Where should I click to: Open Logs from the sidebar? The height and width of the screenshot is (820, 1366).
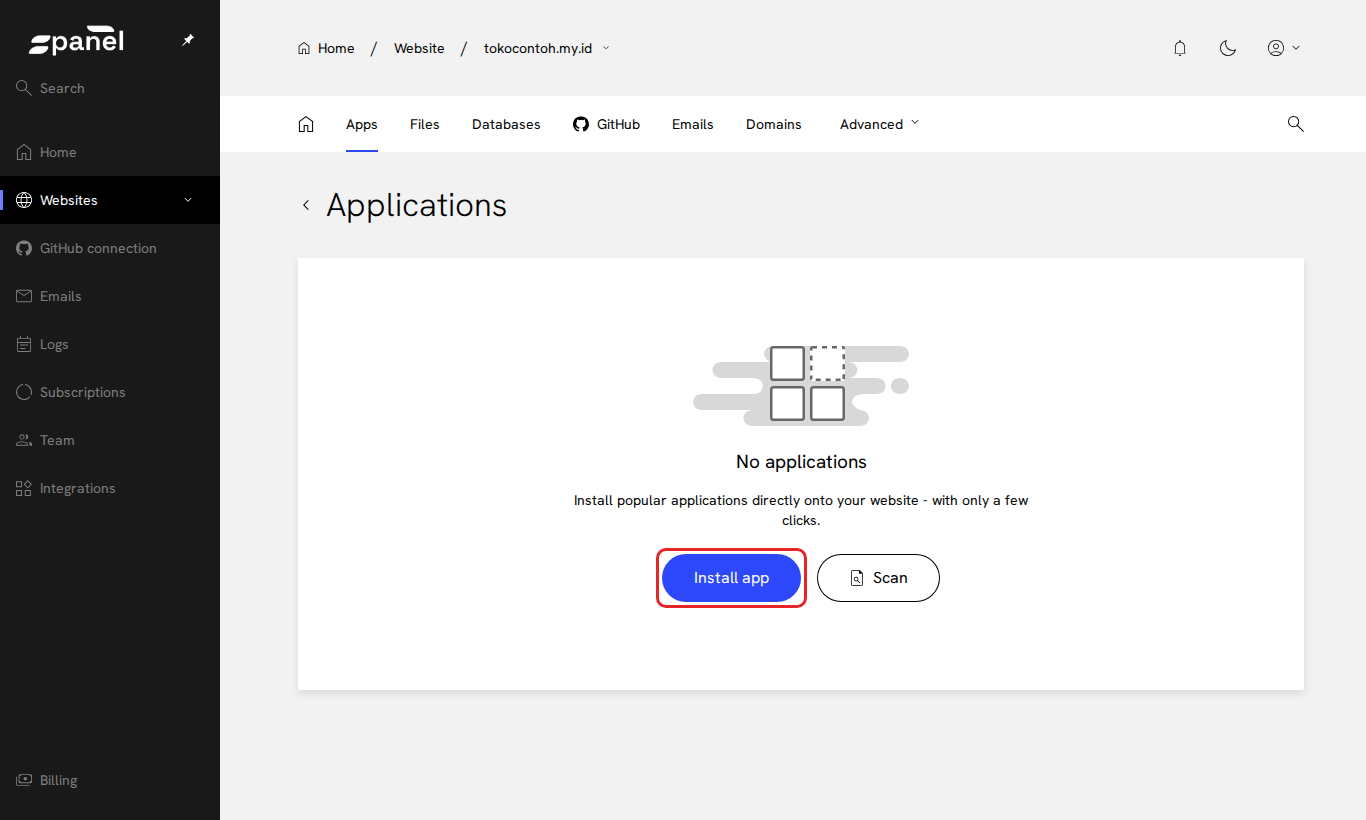click(110, 344)
